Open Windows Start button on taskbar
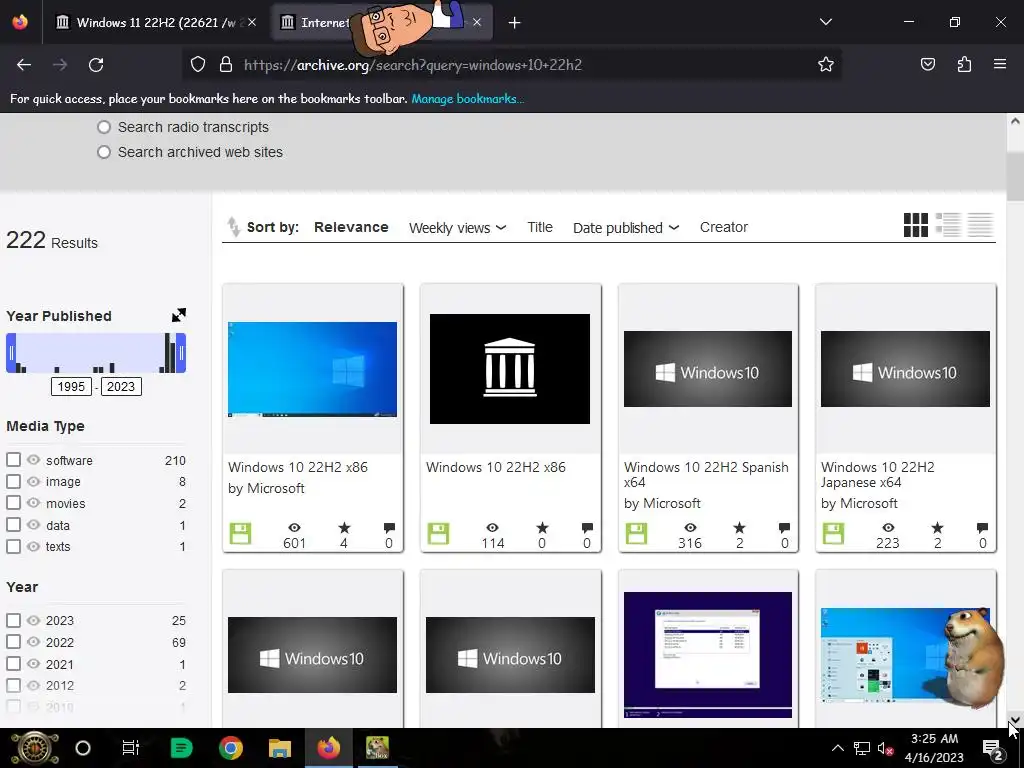The width and height of the screenshot is (1024, 768). [35, 748]
